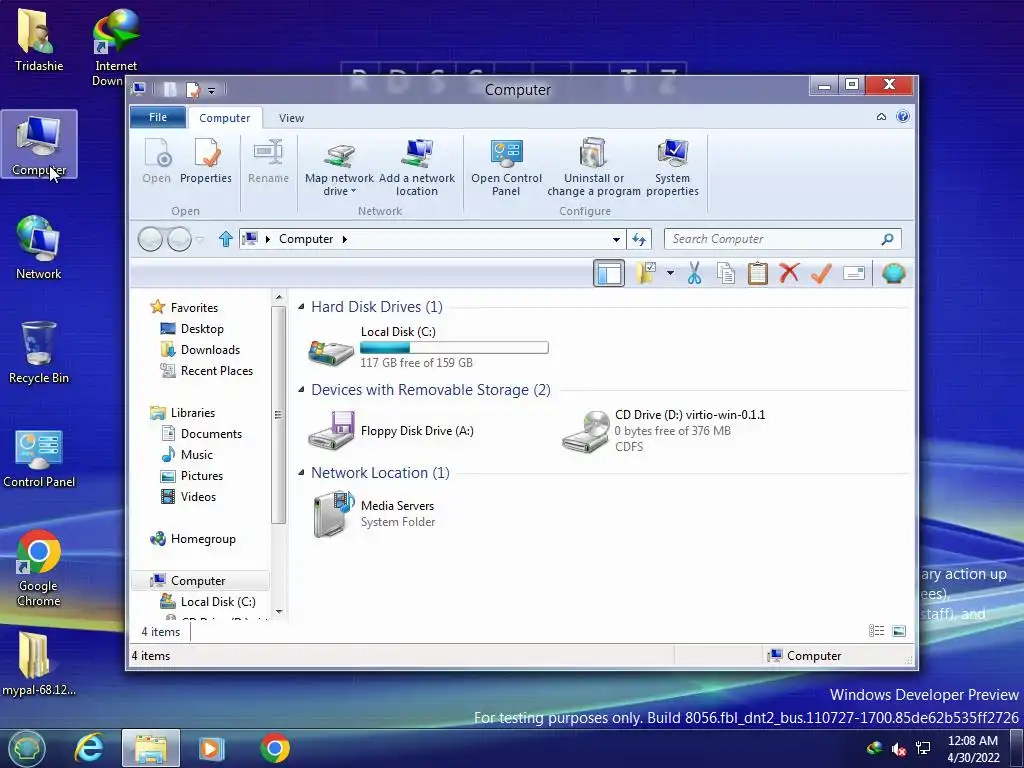
Task: Switch to details view button in status bar
Action: tap(876, 630)
